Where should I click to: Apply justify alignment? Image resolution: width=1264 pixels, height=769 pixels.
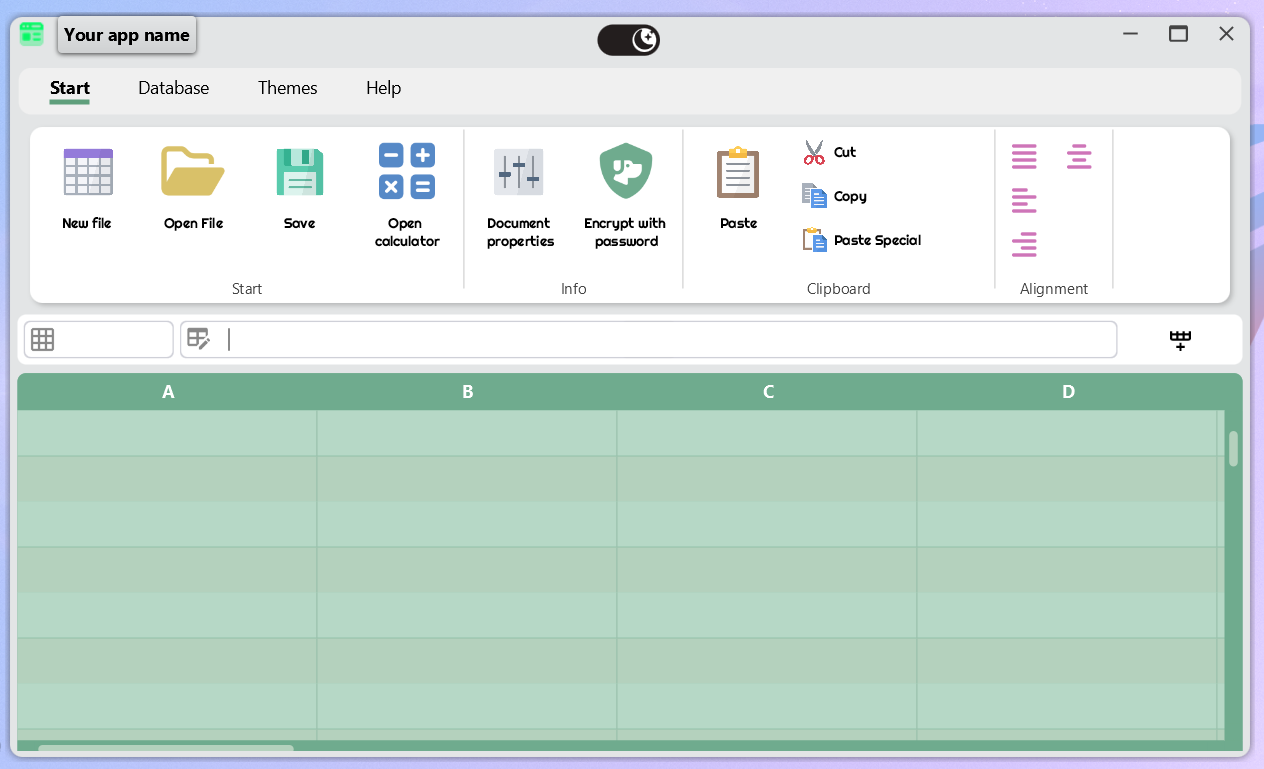click(1024, 157)
